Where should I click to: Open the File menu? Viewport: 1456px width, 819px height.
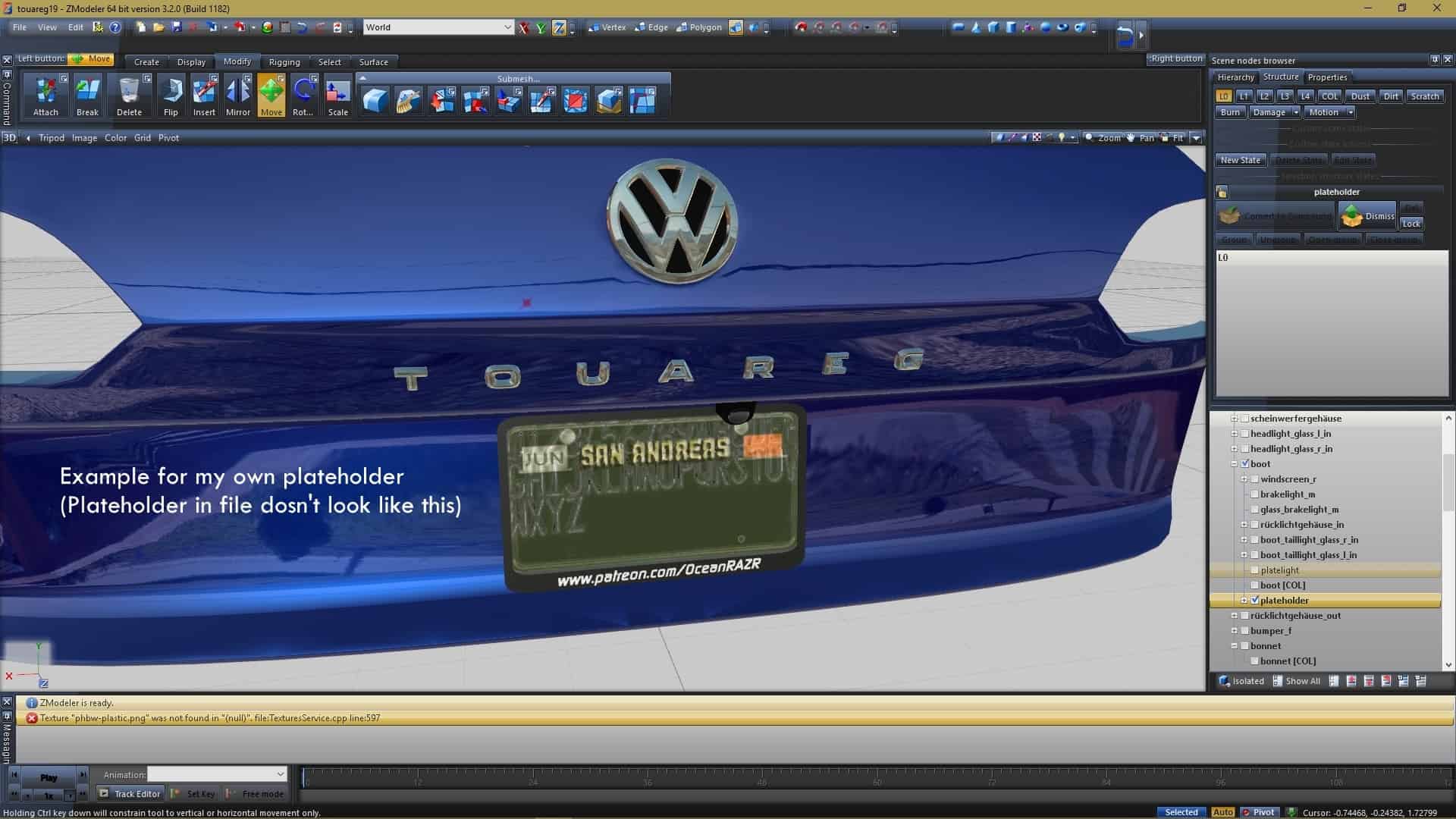pyautogui.click(x=20, y=27)
